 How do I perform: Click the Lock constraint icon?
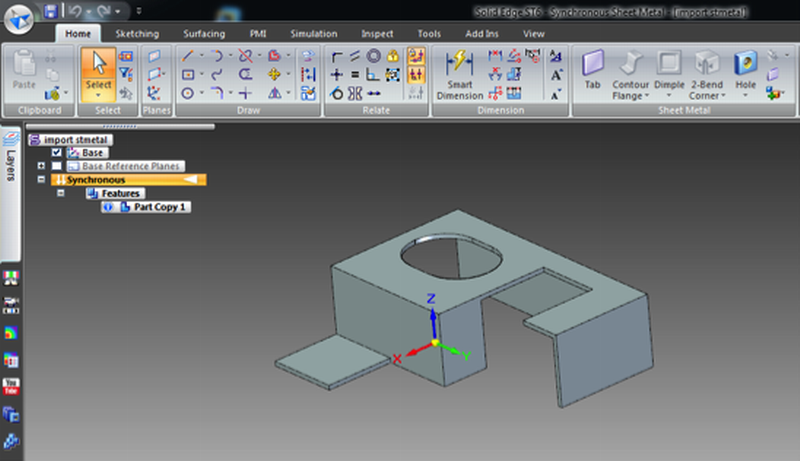pyautogui.click(x=393, y=55)
